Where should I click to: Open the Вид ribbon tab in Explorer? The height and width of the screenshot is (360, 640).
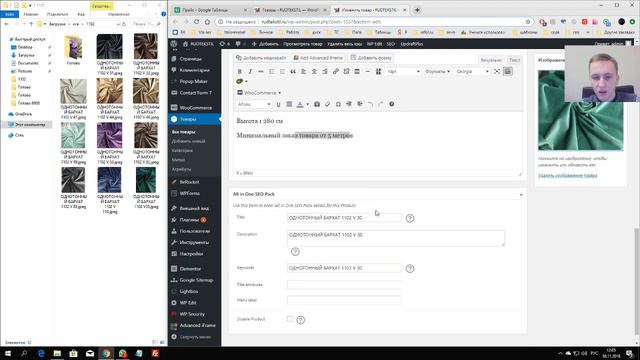(x=81, y=14)
